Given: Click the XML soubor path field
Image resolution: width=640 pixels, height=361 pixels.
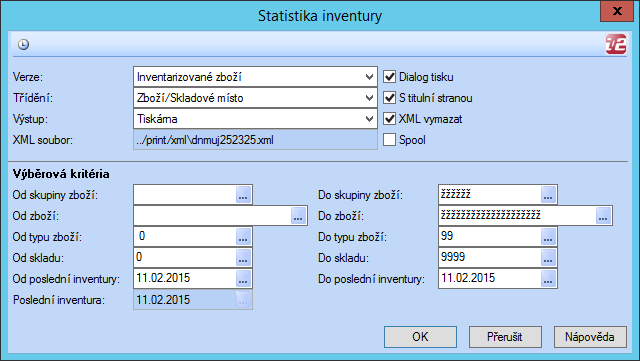Looking at the screenshot, I should [255, 140].
